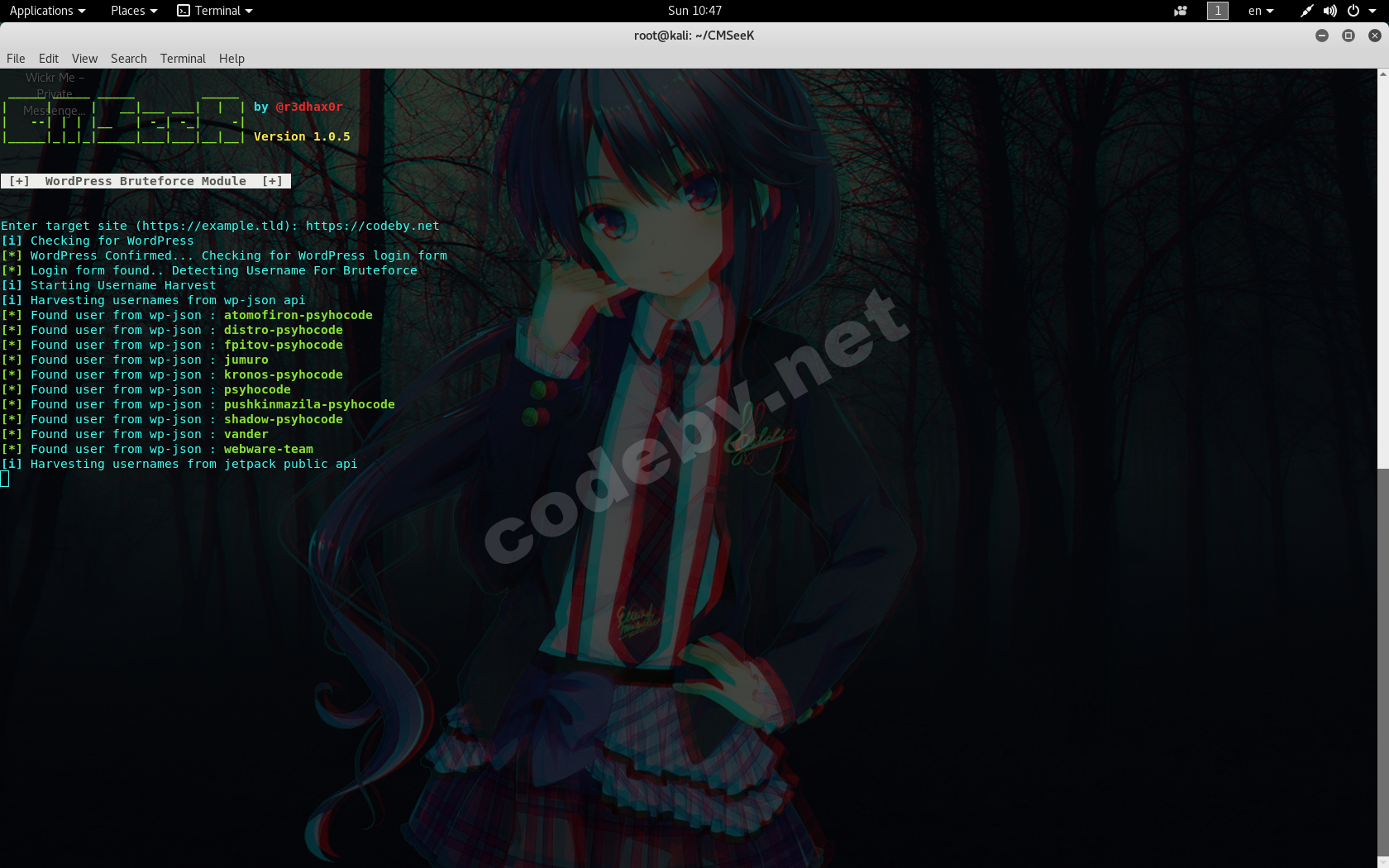Click the author handle '@r3dhax0r'

point(309,107)
